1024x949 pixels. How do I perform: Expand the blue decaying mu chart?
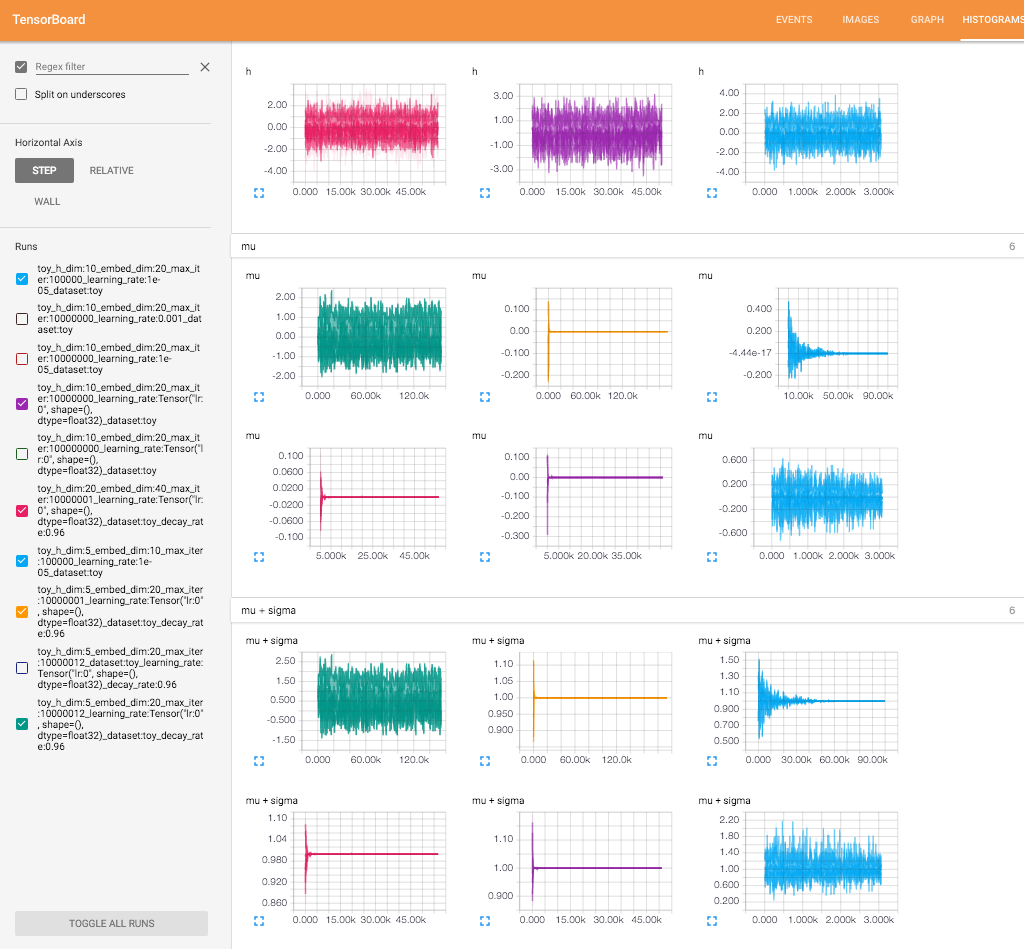tap(712, 397)
